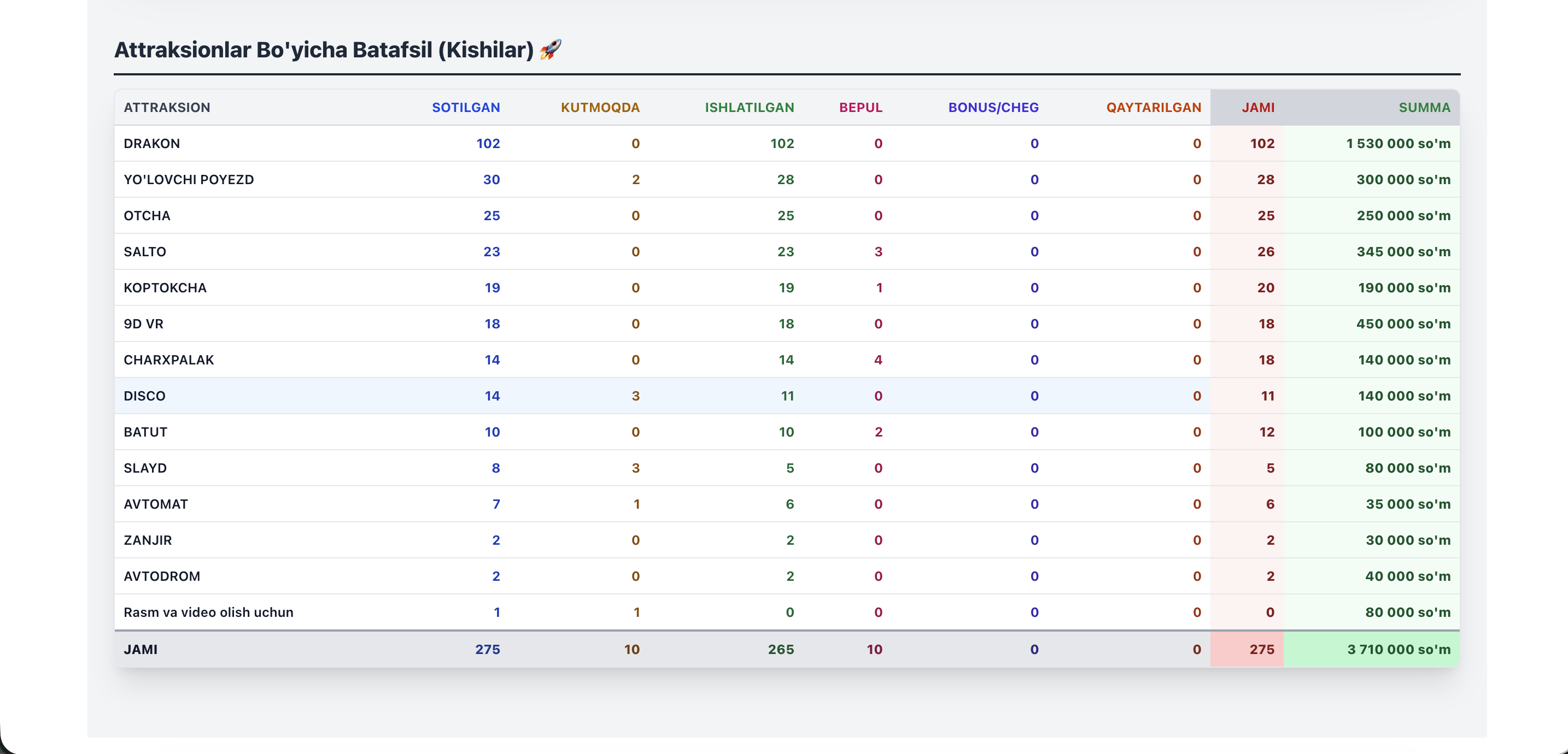Click the JAMI footer row label
Viewport: 1568px width, 754px height.
140,649
